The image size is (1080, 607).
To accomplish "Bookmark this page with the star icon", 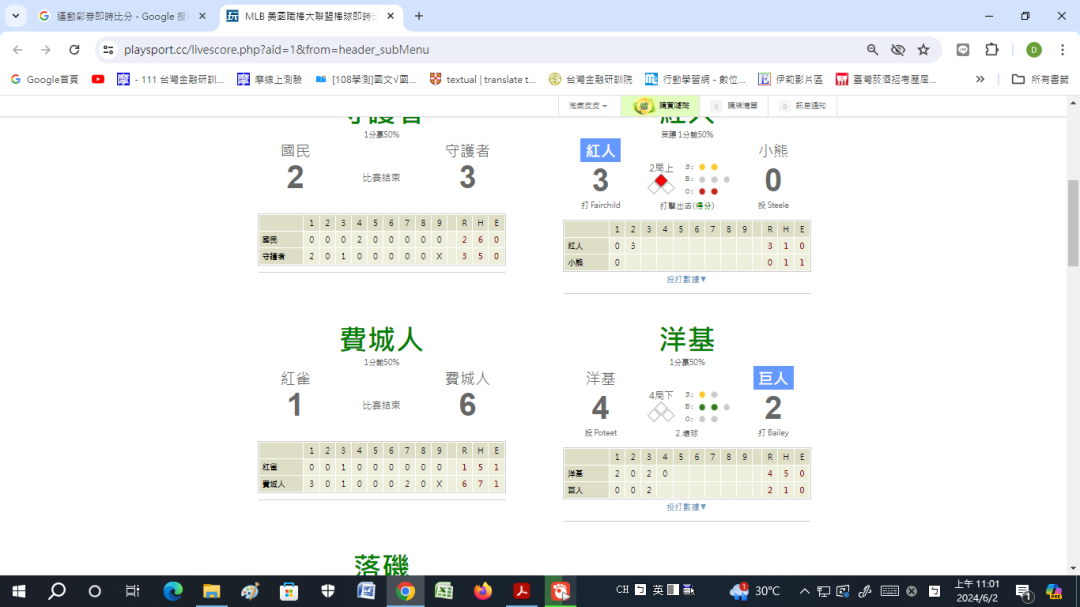I will pos(923,50).
